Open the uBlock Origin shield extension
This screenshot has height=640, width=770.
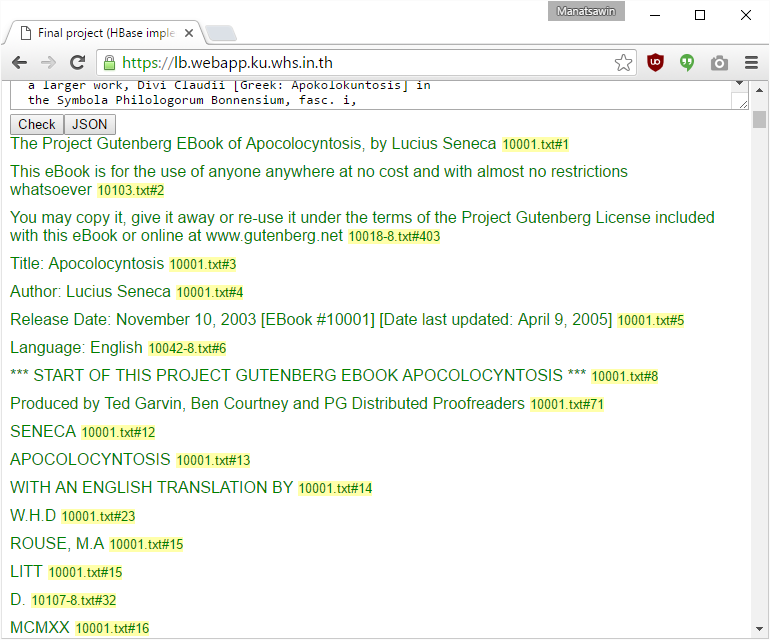tap(655, 63)
